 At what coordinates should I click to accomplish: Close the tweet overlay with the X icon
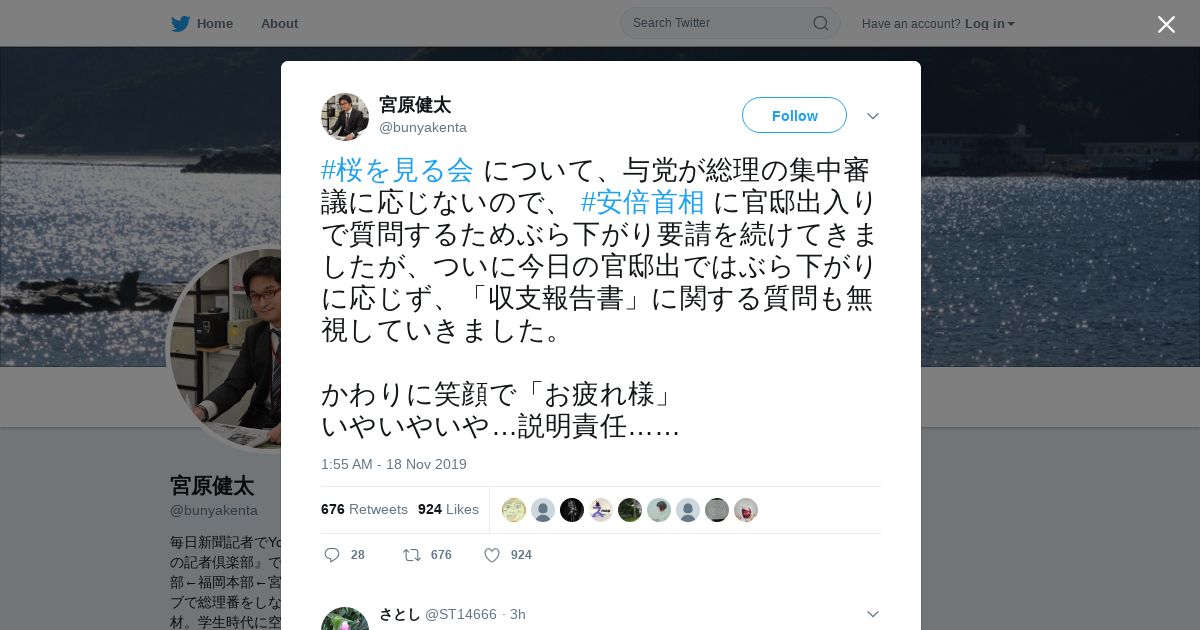(x=1166, y=24)
